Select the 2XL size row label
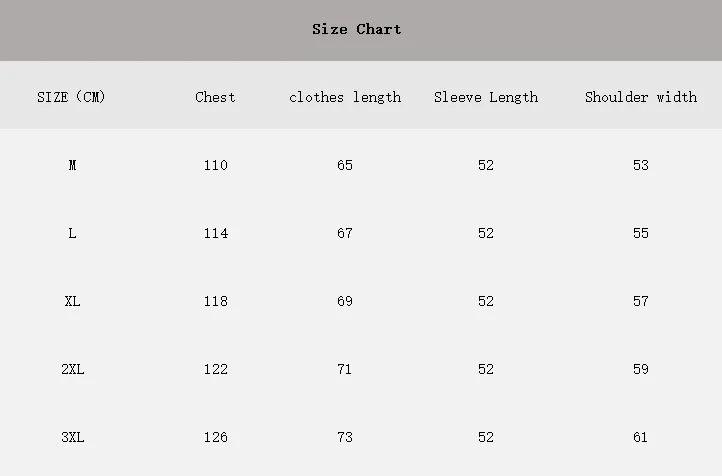722x476 pixels. click(x=72, y=369)
